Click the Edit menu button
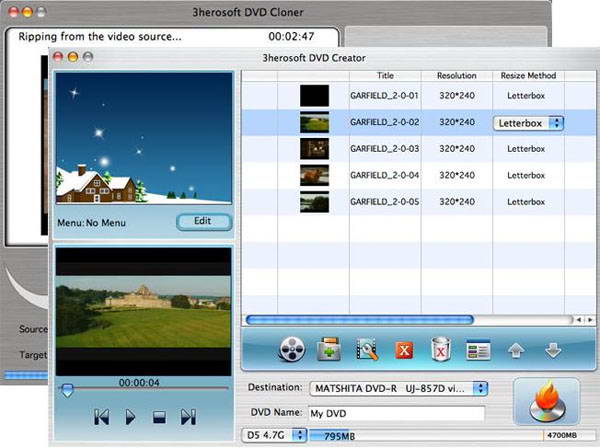This screenshot has width=600, height=448. 204,222
